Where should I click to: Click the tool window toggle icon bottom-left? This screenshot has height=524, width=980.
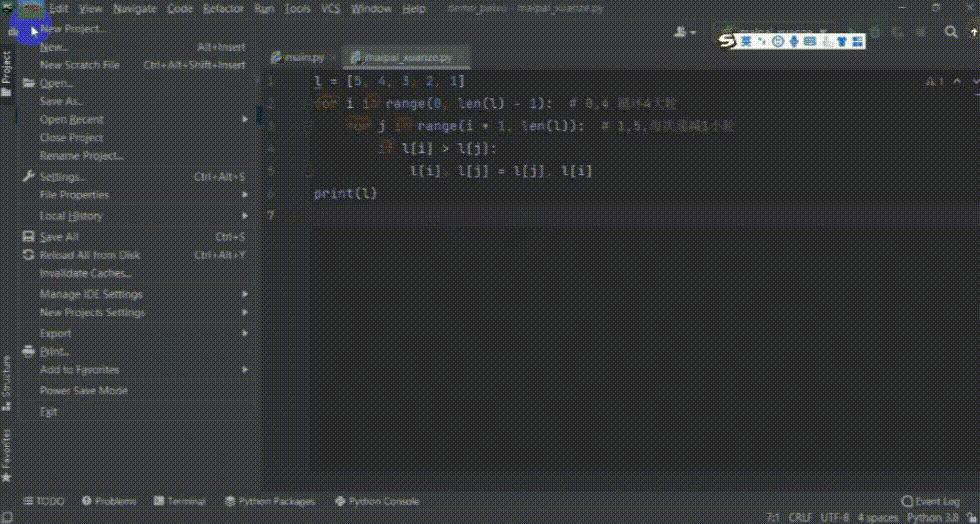pos(7,518)
